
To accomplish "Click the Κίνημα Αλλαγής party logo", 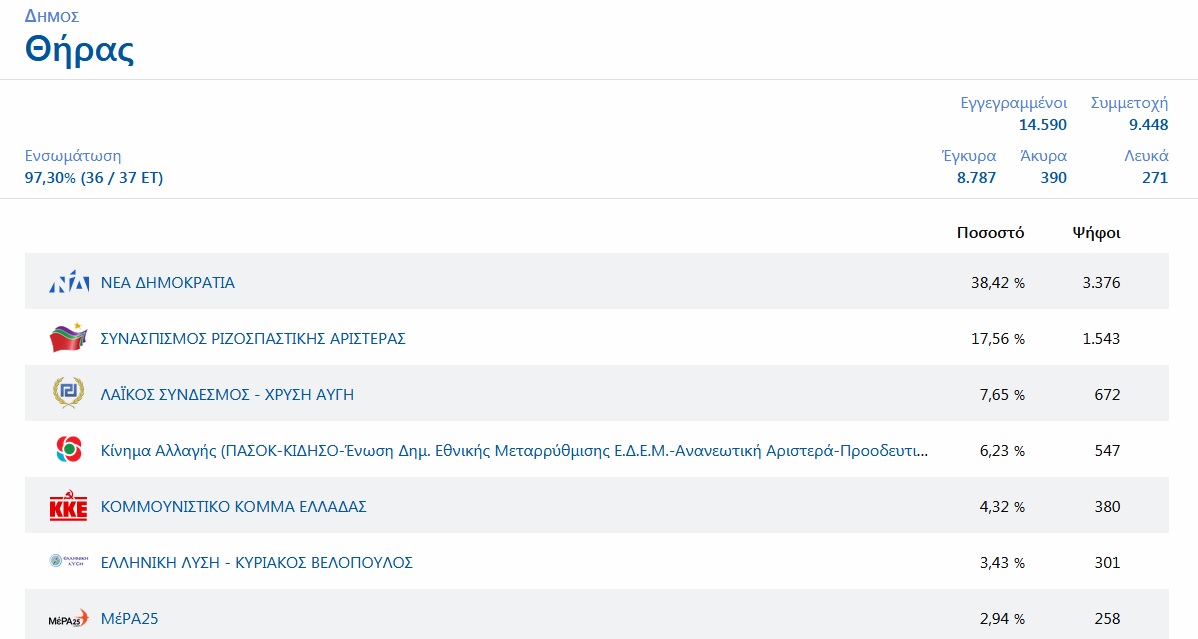I will click(x=69, y=450).
